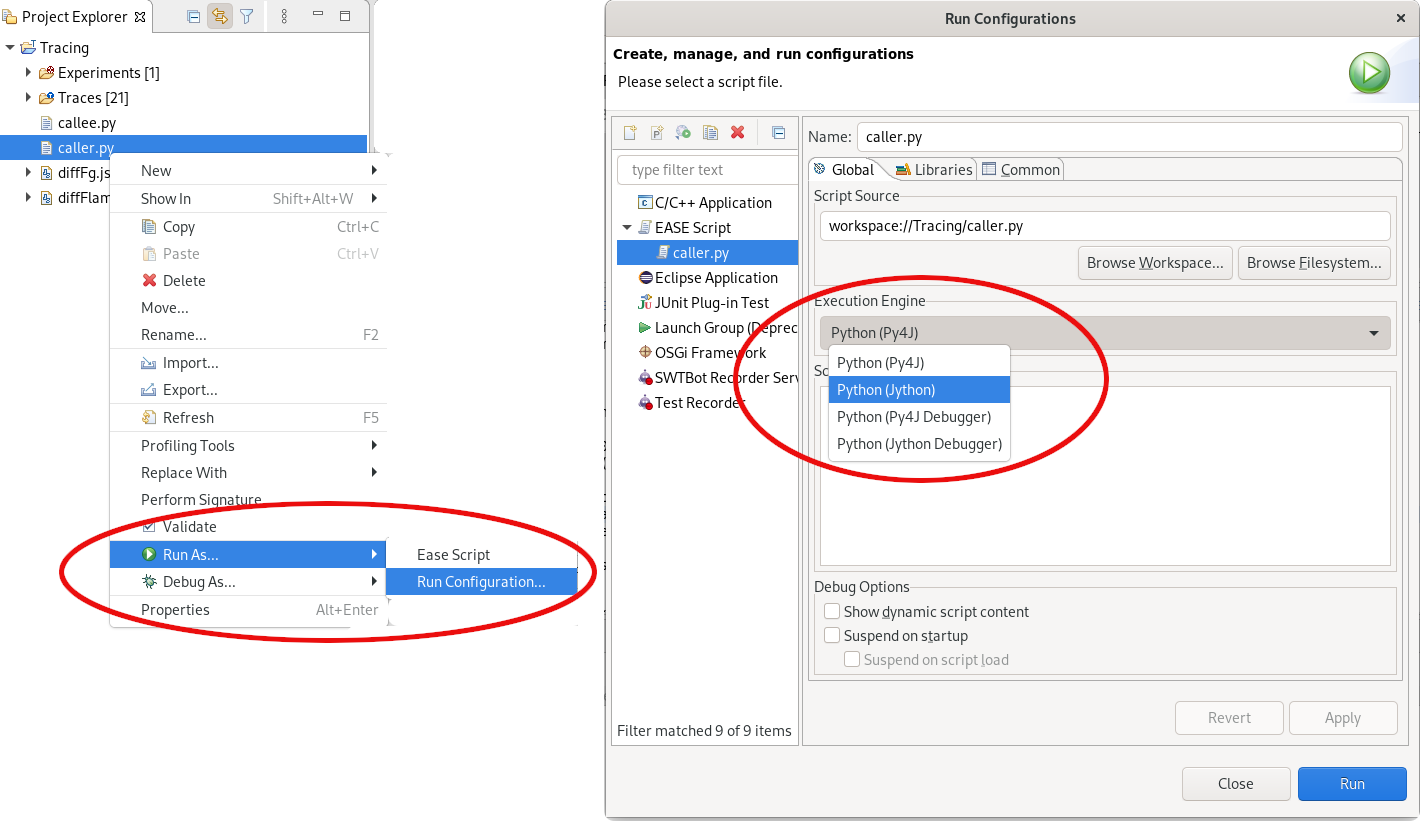Open Project Explorer view menu dots
The width and height of the screenshot is (1426, 826).
click(284, 17)
